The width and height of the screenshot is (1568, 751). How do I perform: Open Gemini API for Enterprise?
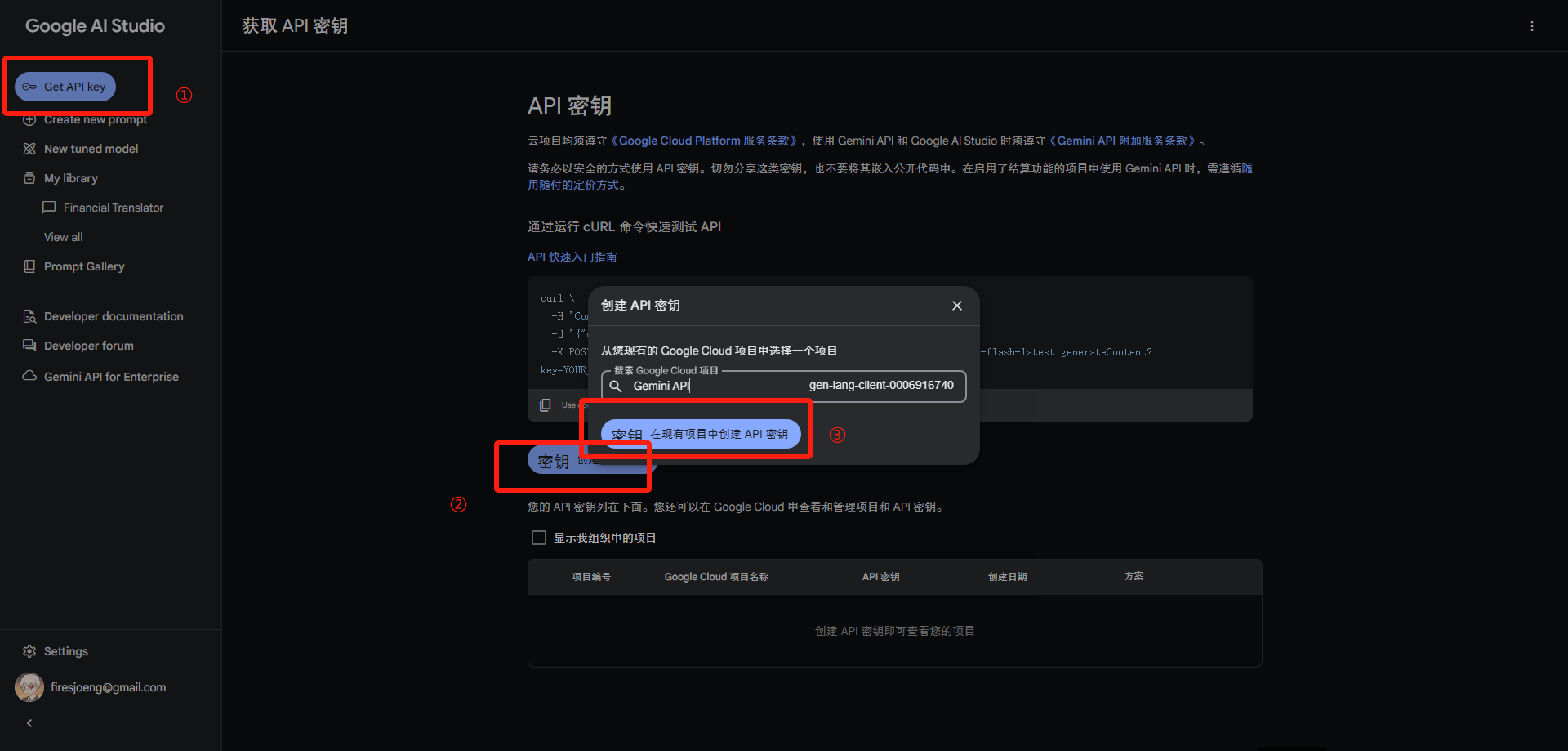click(x=111, y=377)
